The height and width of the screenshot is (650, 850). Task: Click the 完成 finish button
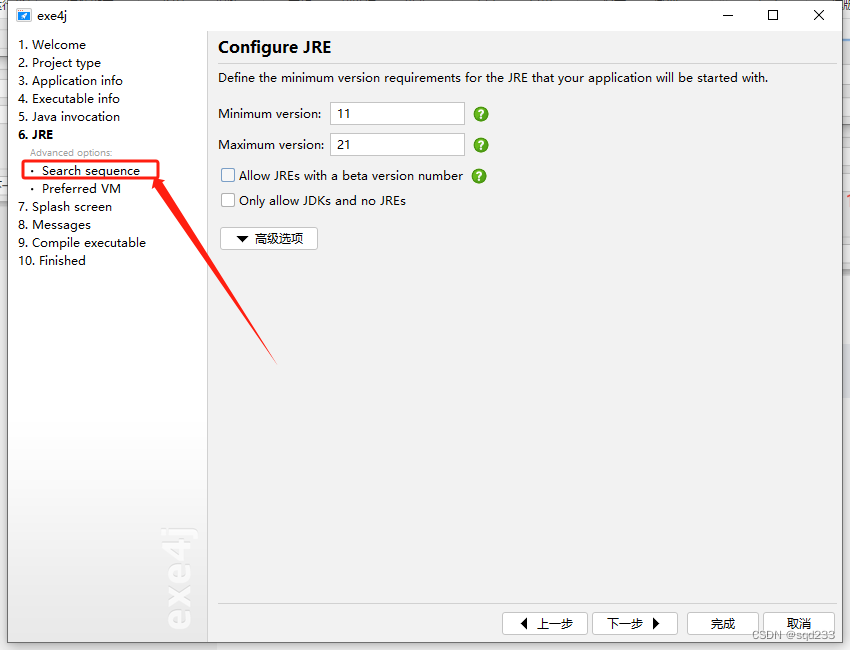coord(723,623)
